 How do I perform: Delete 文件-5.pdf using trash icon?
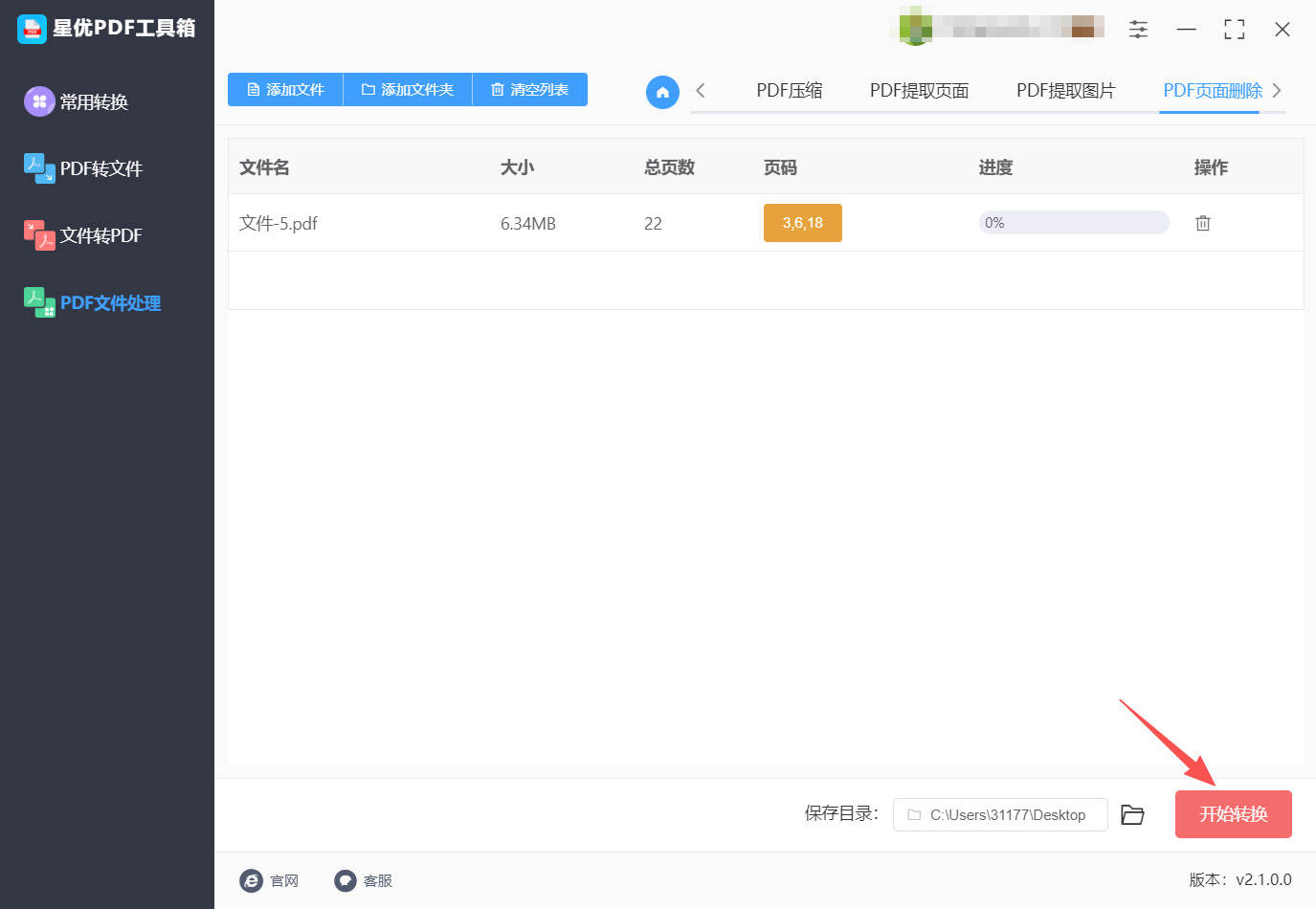pyautogui.click(x=1203, y=222)
